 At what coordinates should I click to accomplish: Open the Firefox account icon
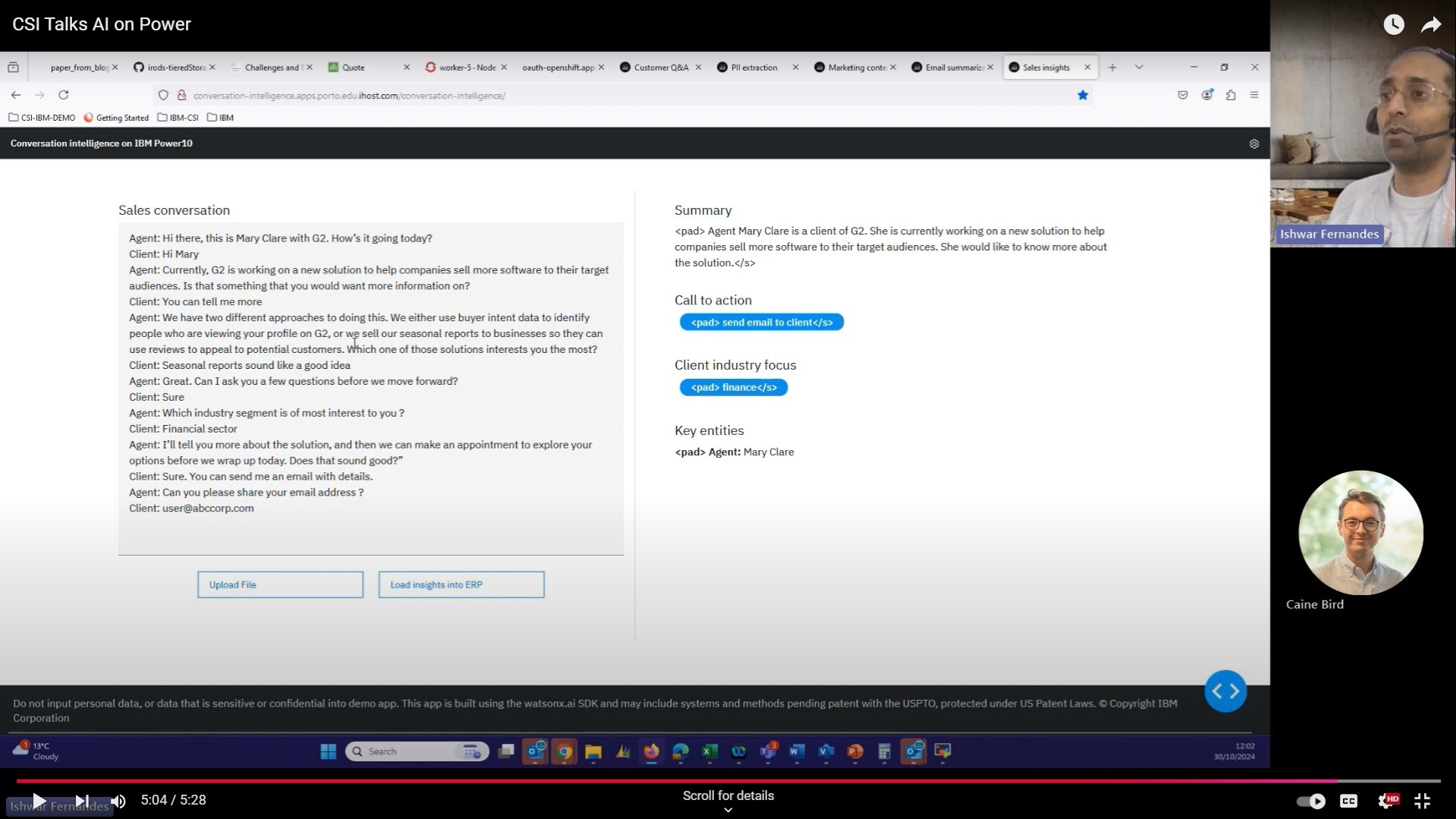(1206, 95)
